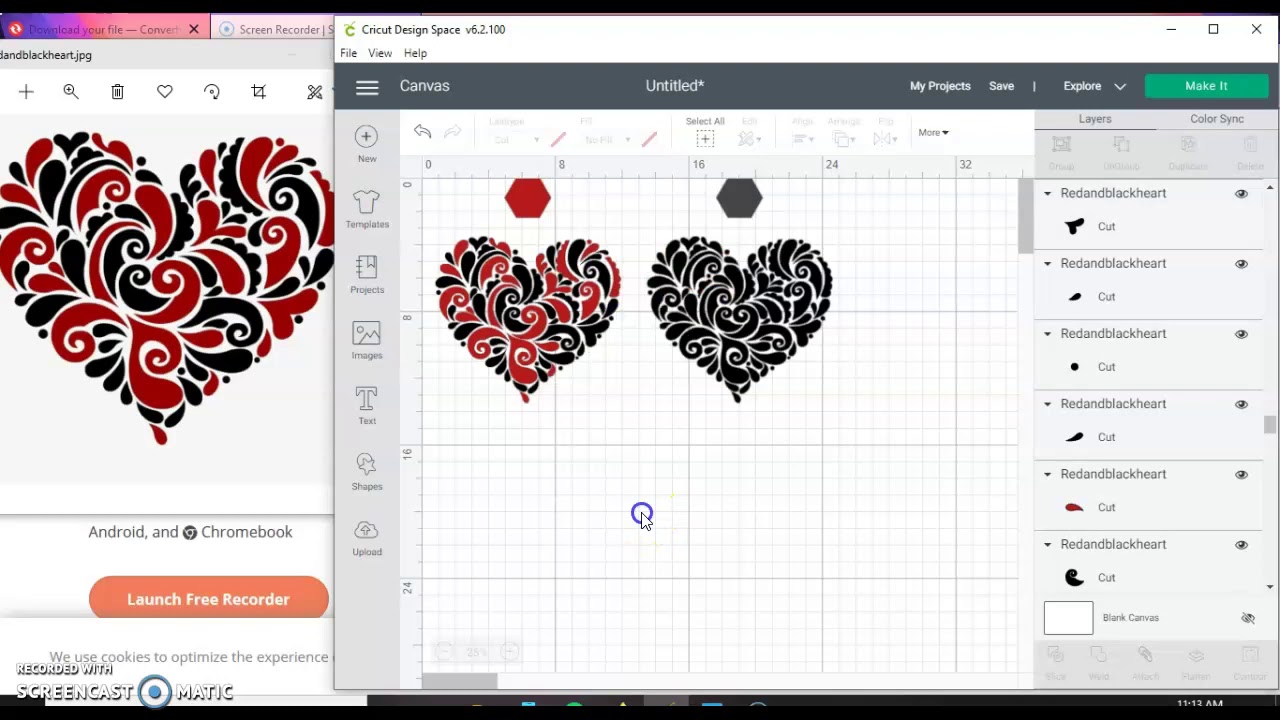Open the File menu
The width and height of the screenshot is (1280, 720).
click(348, 53)
